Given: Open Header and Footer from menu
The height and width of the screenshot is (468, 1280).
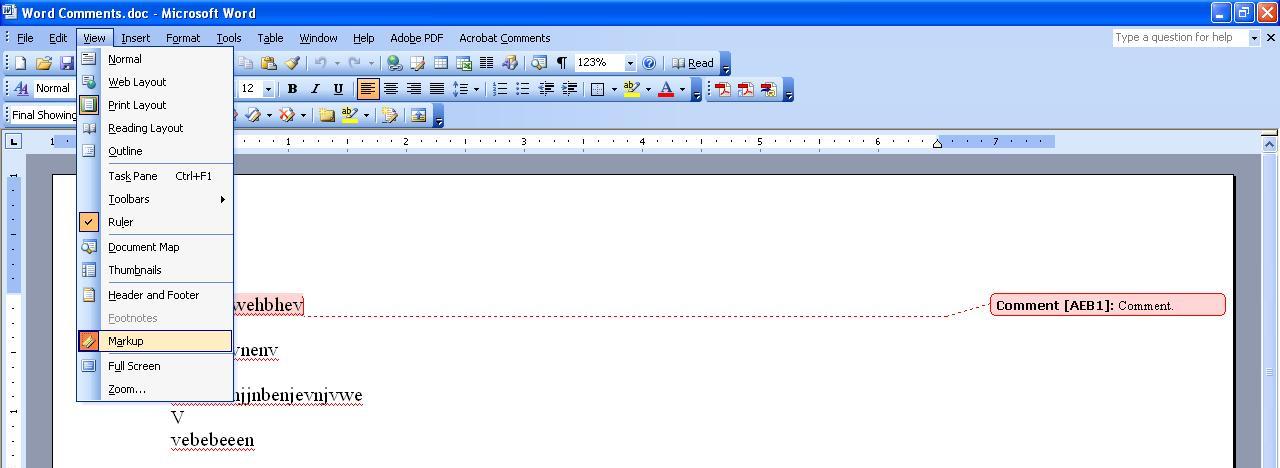Looking at the screenshot, I should coord(155,295).
